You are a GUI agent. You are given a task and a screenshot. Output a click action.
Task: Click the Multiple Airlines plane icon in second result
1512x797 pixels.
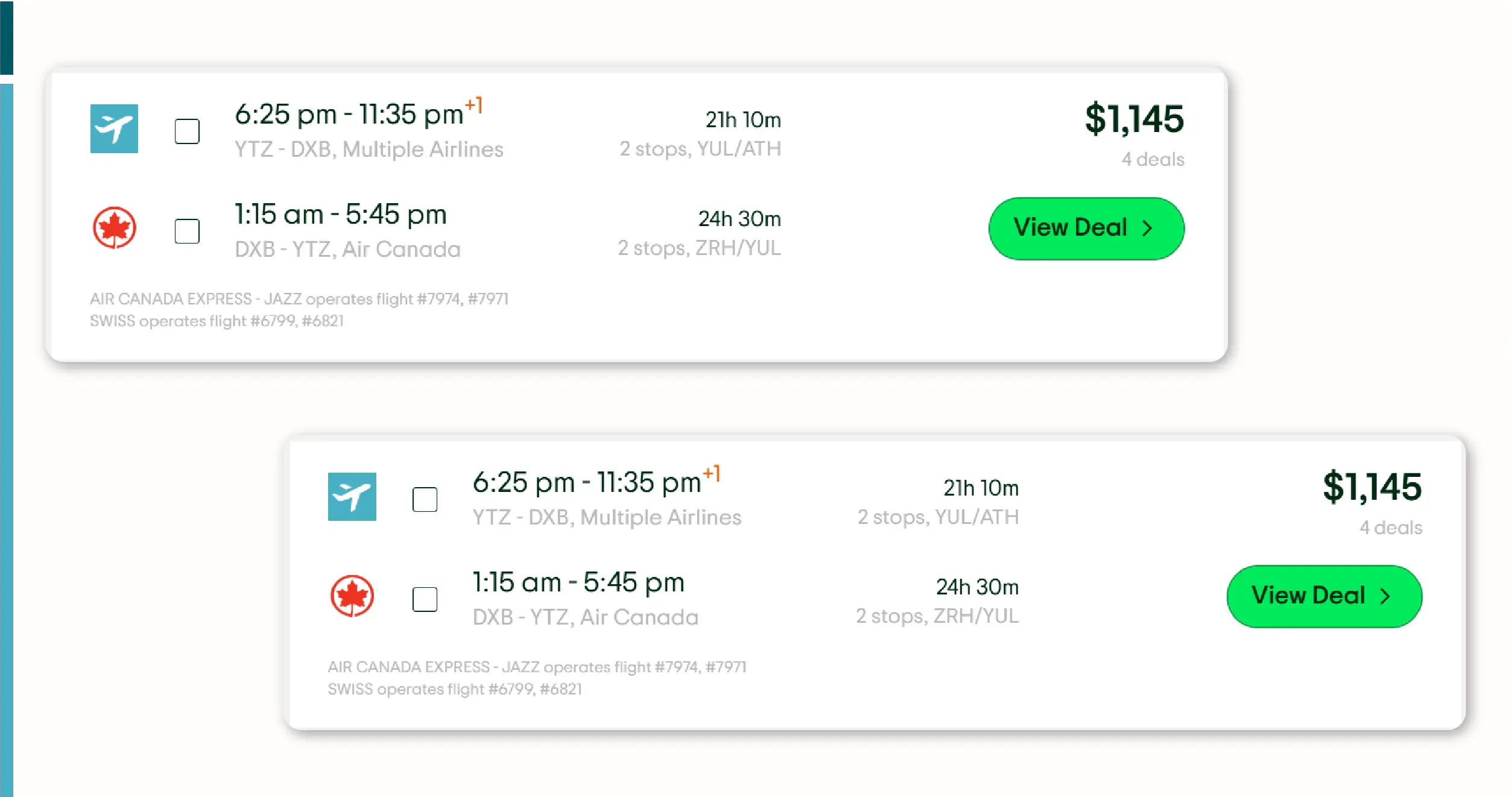(x=352, y=497)
